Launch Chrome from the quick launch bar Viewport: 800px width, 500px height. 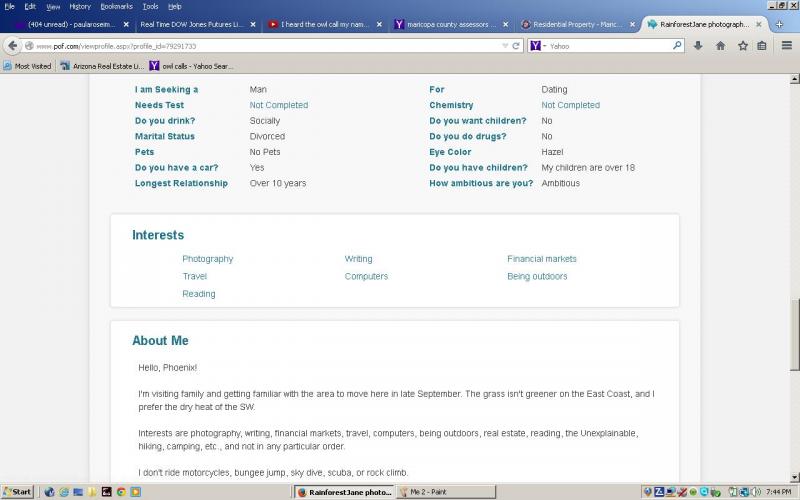[x=121, y=492]
